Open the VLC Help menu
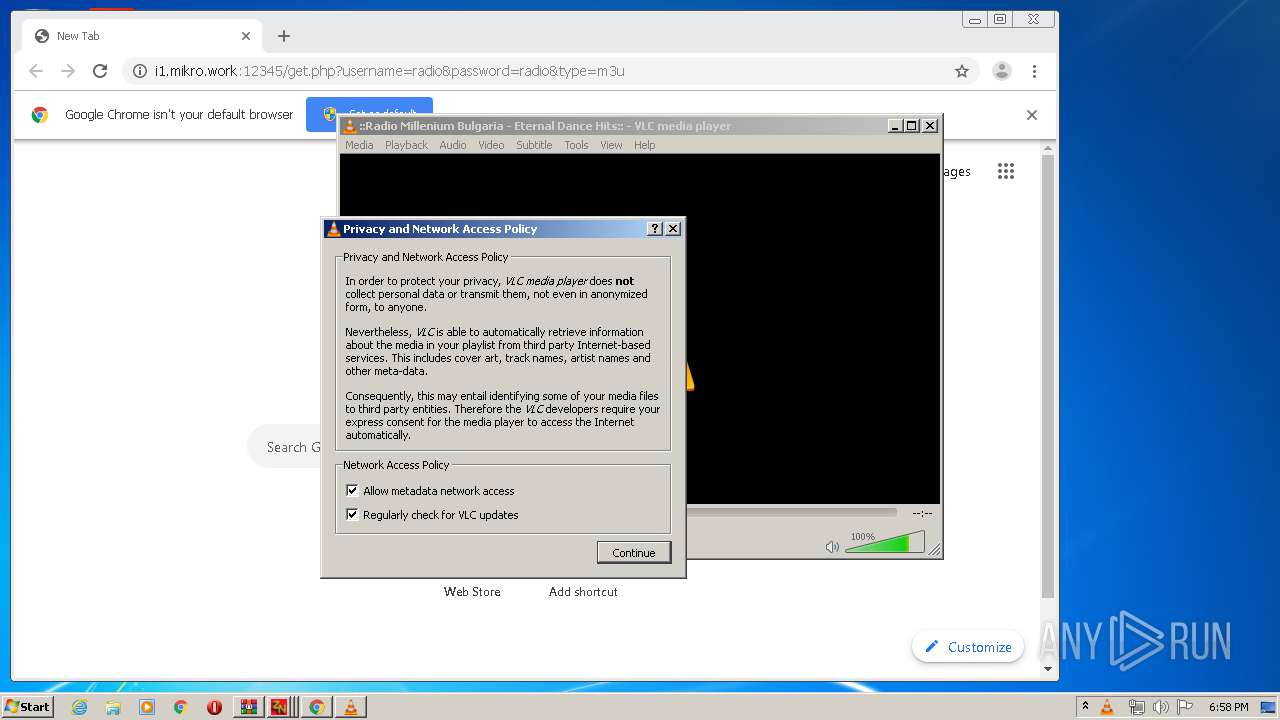Viewport: 1280px width, 720px height. [x=645, y=145]
